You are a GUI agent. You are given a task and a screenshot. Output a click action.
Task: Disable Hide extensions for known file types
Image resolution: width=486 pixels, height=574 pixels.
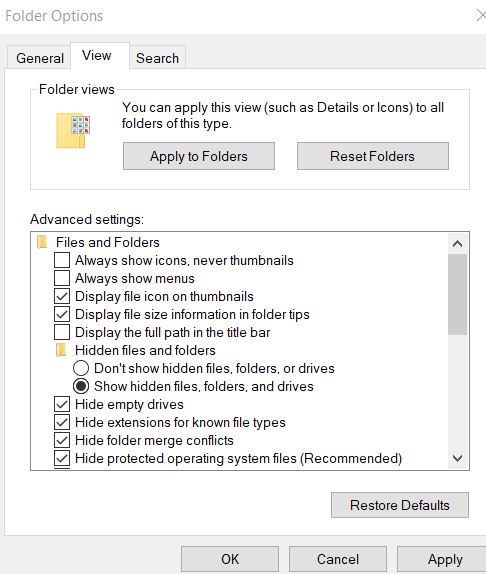pos(62,422)
